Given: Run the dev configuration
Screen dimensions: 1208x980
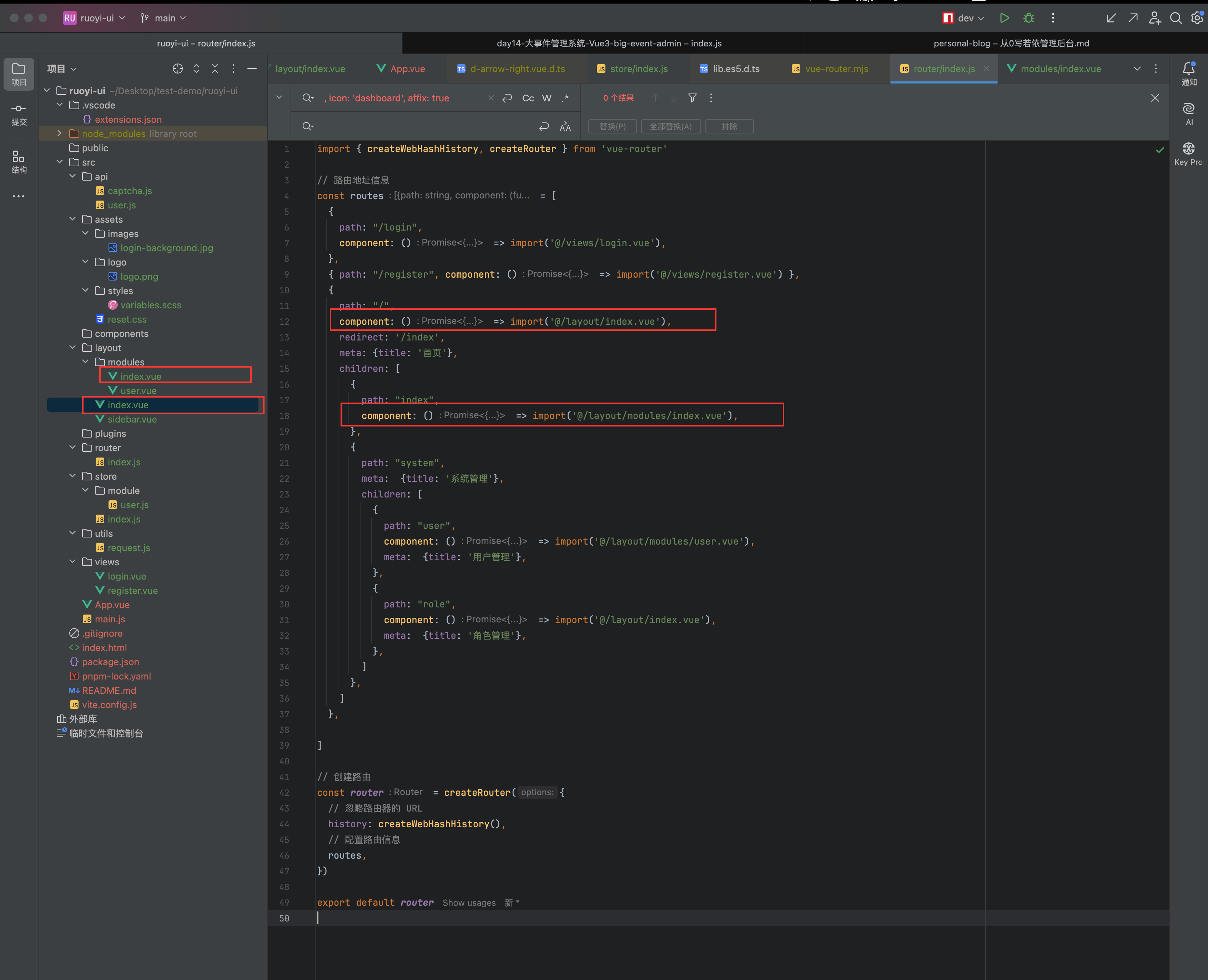Looking at the screenshot, I should point(1005,18).
